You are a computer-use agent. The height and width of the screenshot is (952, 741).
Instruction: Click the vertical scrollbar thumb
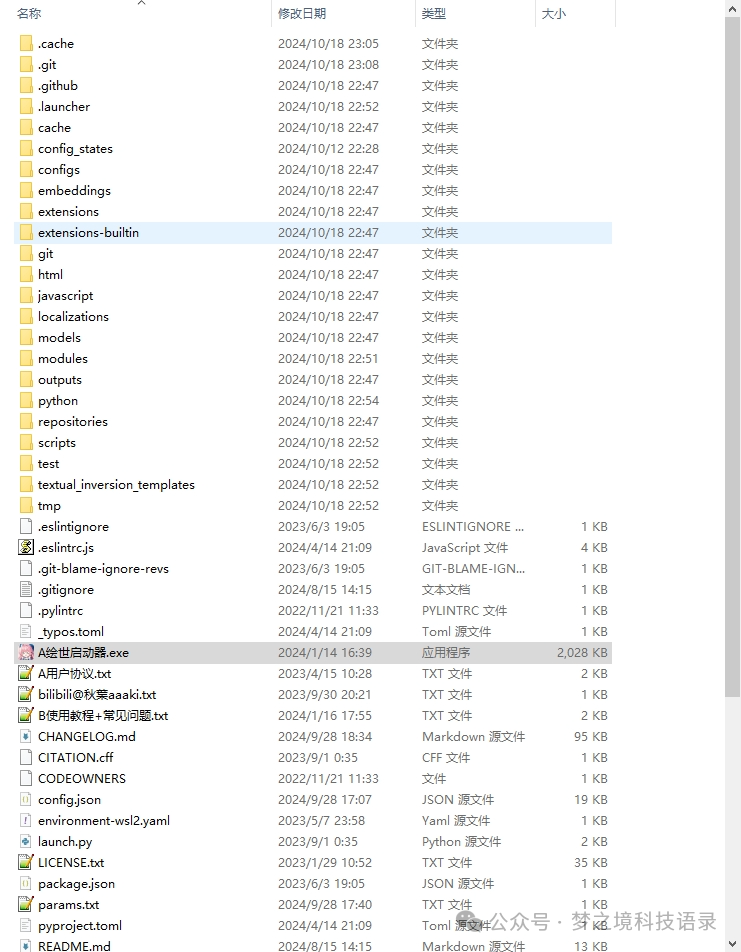pos(732,356)
